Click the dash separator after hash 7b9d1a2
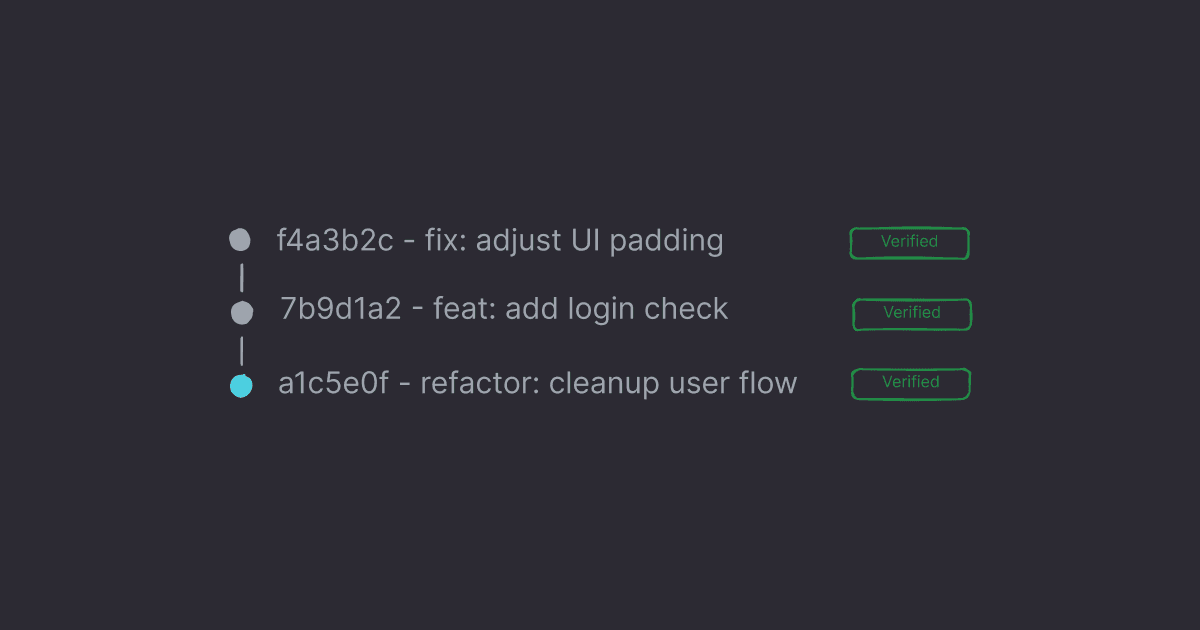 click(417, 311)
